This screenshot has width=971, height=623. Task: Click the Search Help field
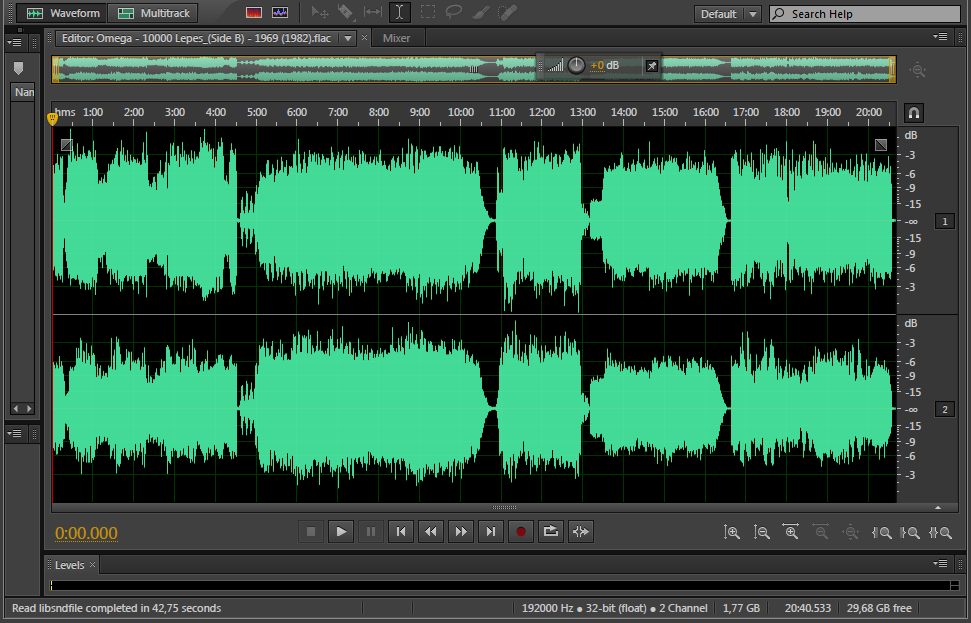tap(864, 14)
